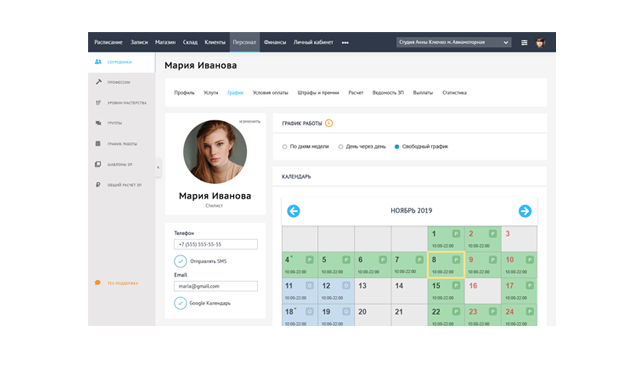Open settings sliders icon in top bar
The width and height of the screenshot is (640, 367).
click(x=524, y=42)
